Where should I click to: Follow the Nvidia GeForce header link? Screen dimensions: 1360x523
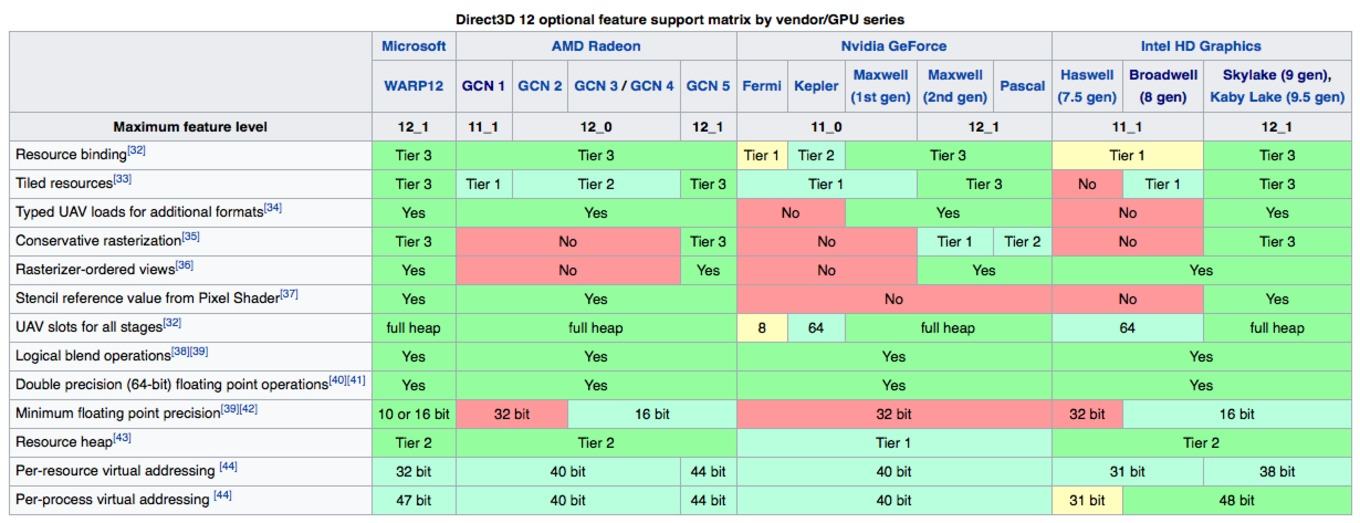pyautogui.click(x=894, y=46)
